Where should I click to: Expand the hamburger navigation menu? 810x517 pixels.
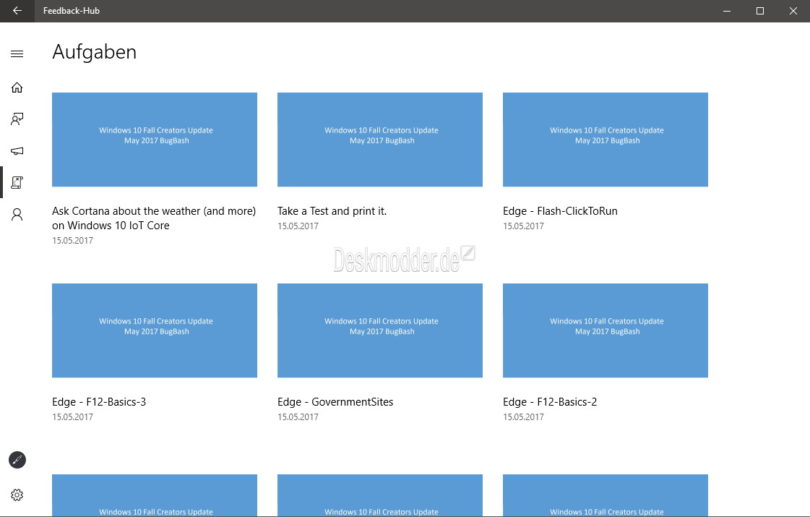point(17,54)
